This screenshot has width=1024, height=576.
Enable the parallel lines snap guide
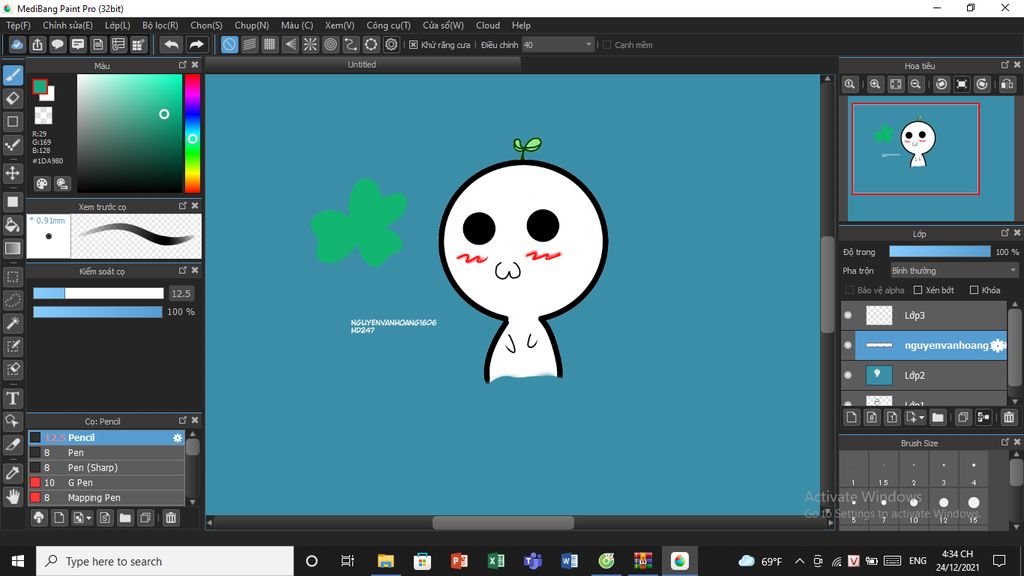point(249,44)
